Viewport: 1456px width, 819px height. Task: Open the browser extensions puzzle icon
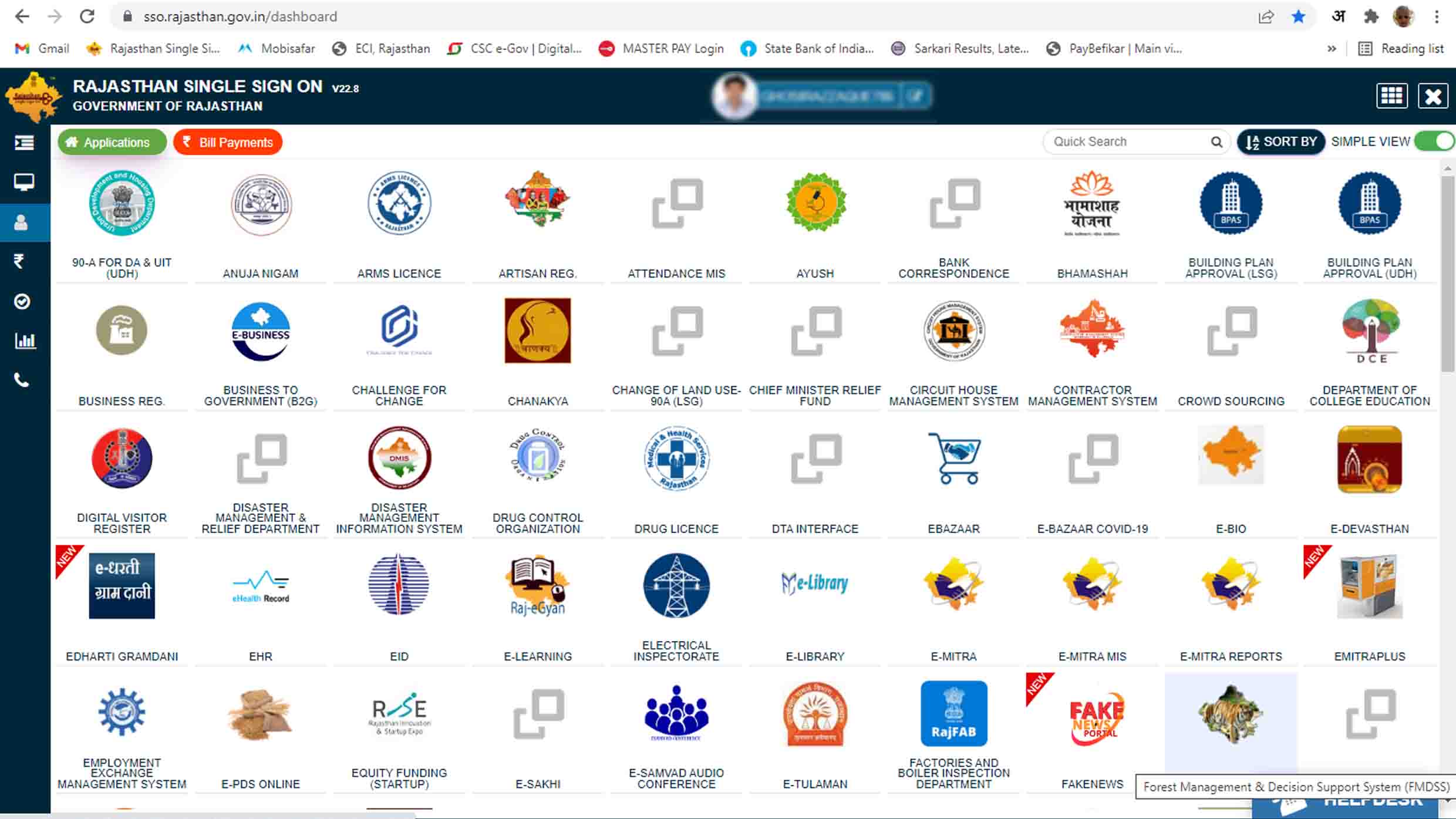point(1370,16)
